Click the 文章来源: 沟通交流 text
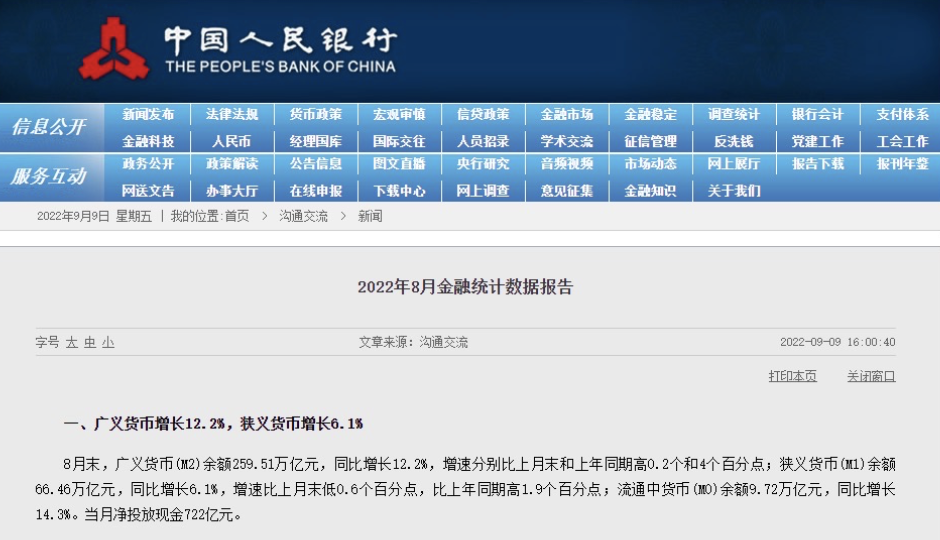940x540 pixels. 413,342
